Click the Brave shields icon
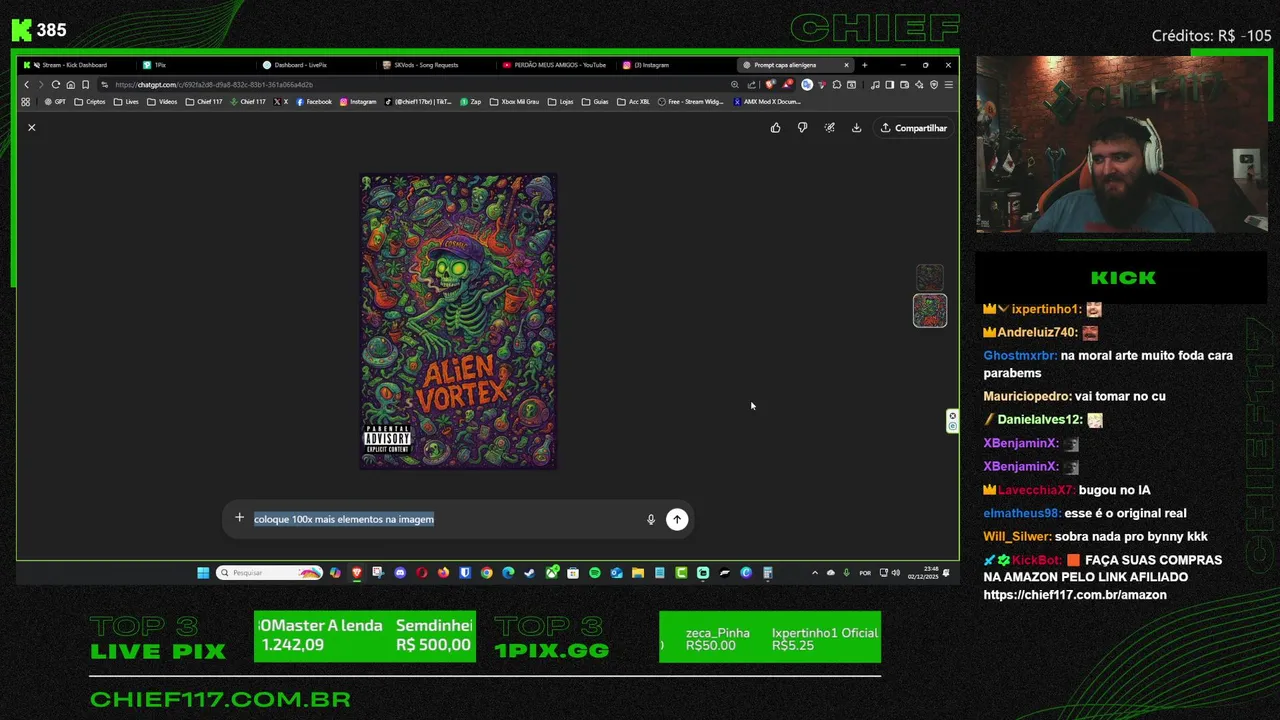The width and height of the screenshot is (1280, 720). coord(770,85)
